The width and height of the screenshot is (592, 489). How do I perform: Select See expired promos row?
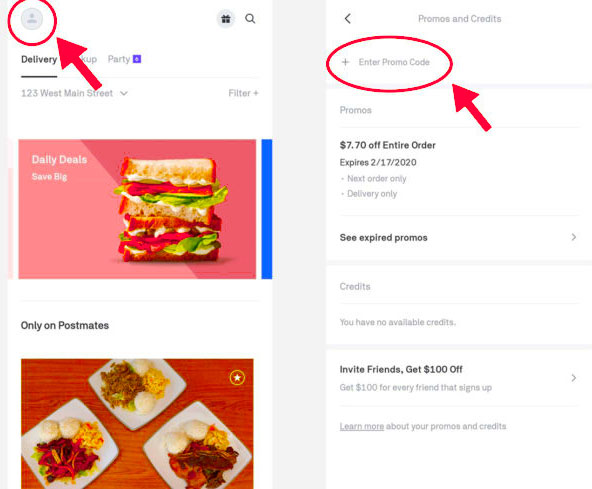click(459, 238)
